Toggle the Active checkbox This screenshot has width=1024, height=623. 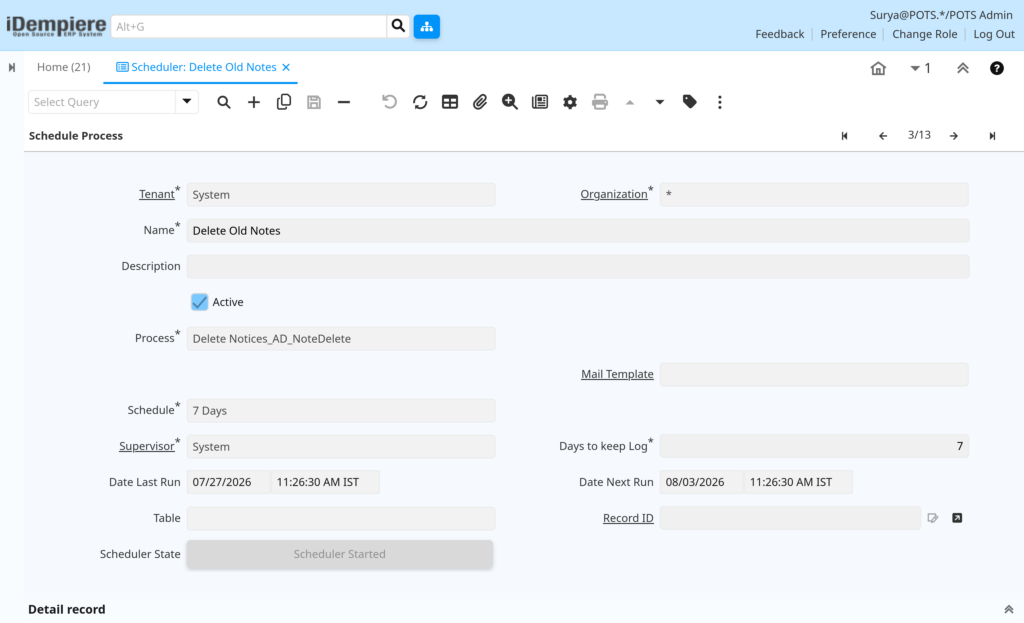(x=199, y=302)
